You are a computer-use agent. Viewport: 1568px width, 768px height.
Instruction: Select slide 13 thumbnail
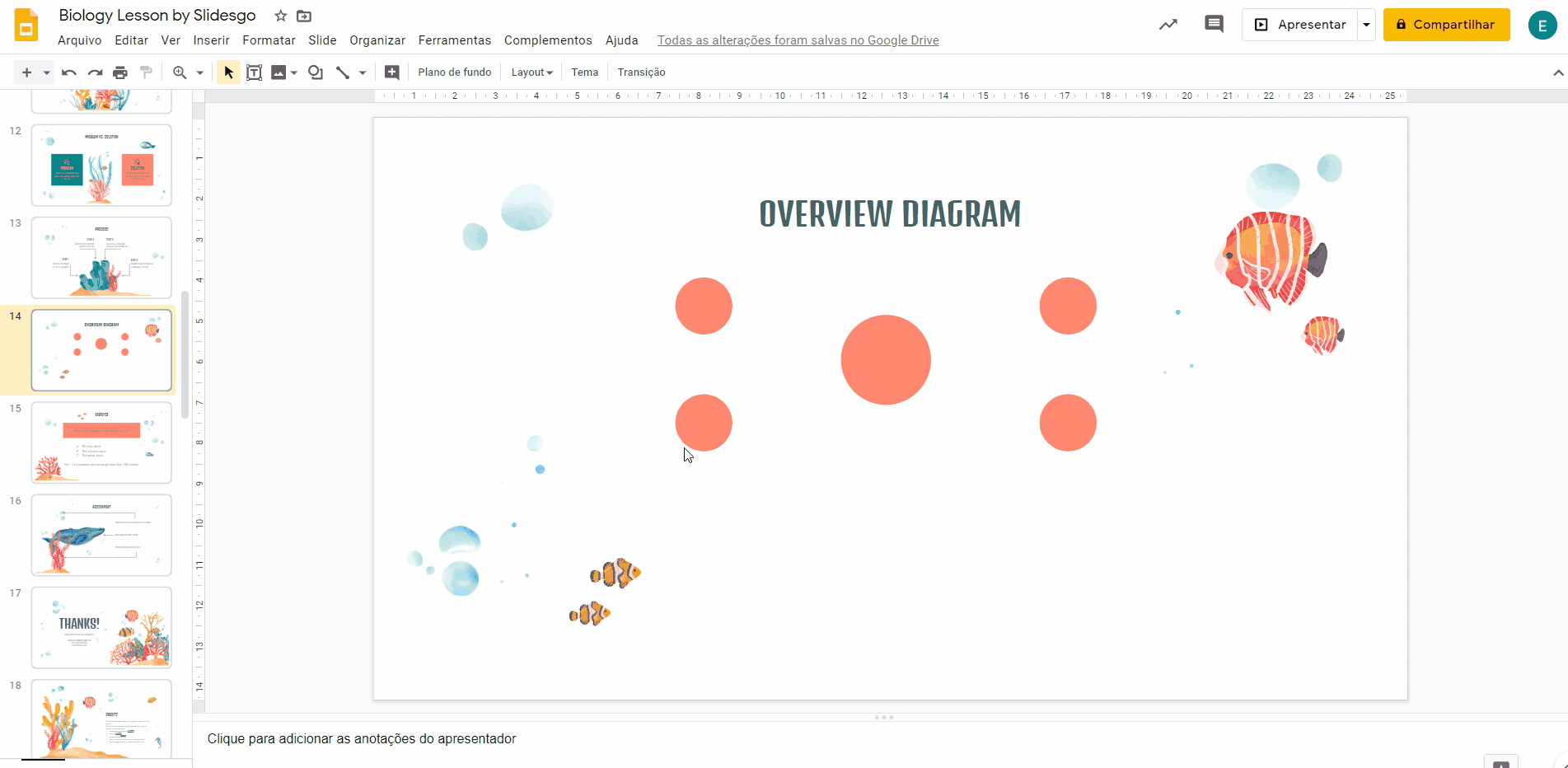101,257
